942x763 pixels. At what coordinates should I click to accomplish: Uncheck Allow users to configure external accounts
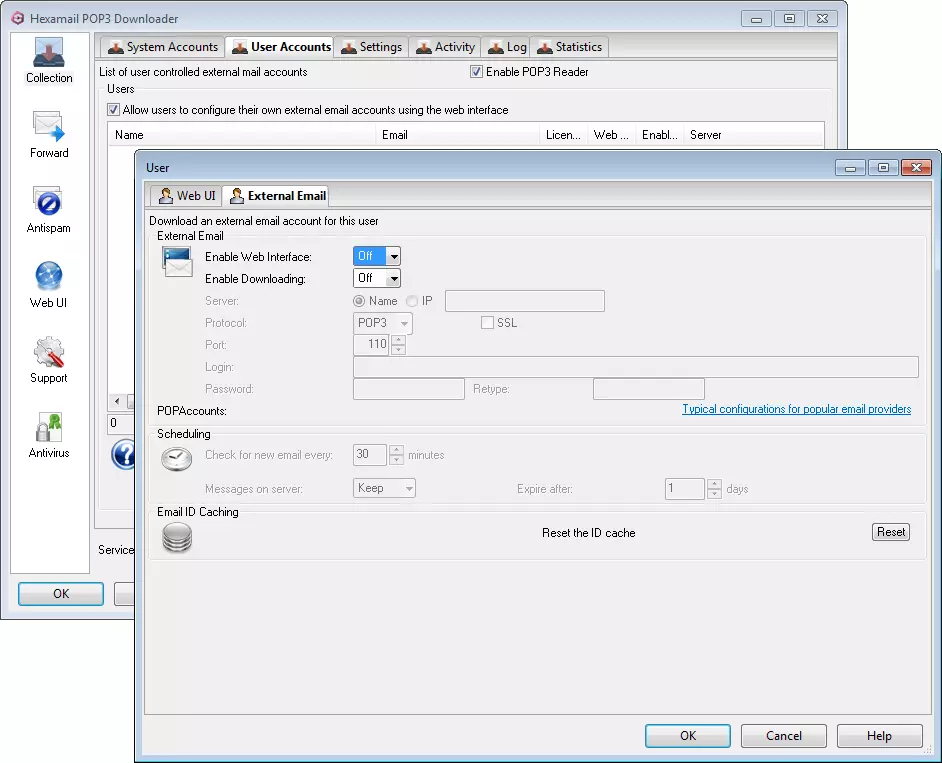click(x=113, y=110)
